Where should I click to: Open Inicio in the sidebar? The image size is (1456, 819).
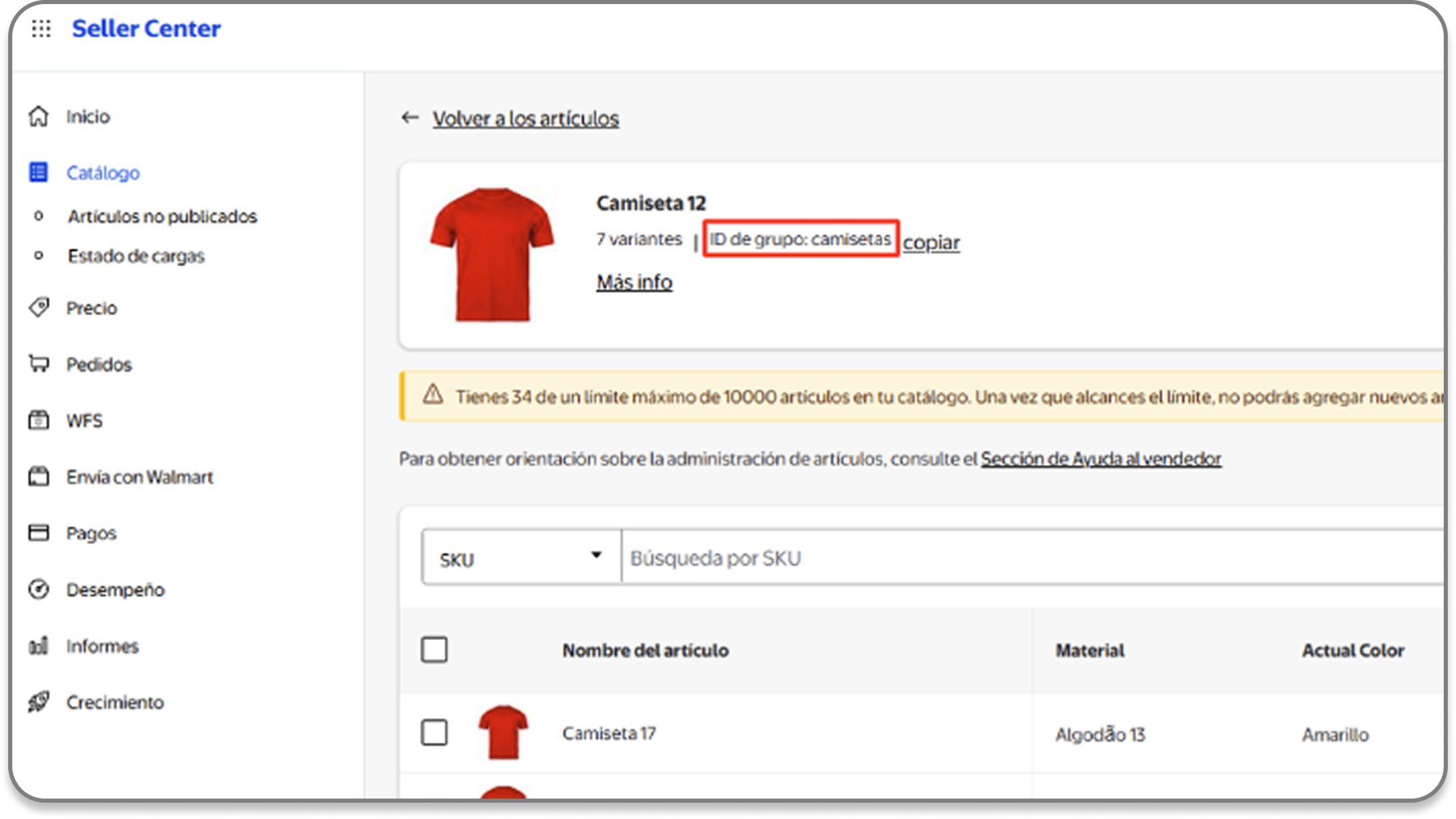pos(88,116)
